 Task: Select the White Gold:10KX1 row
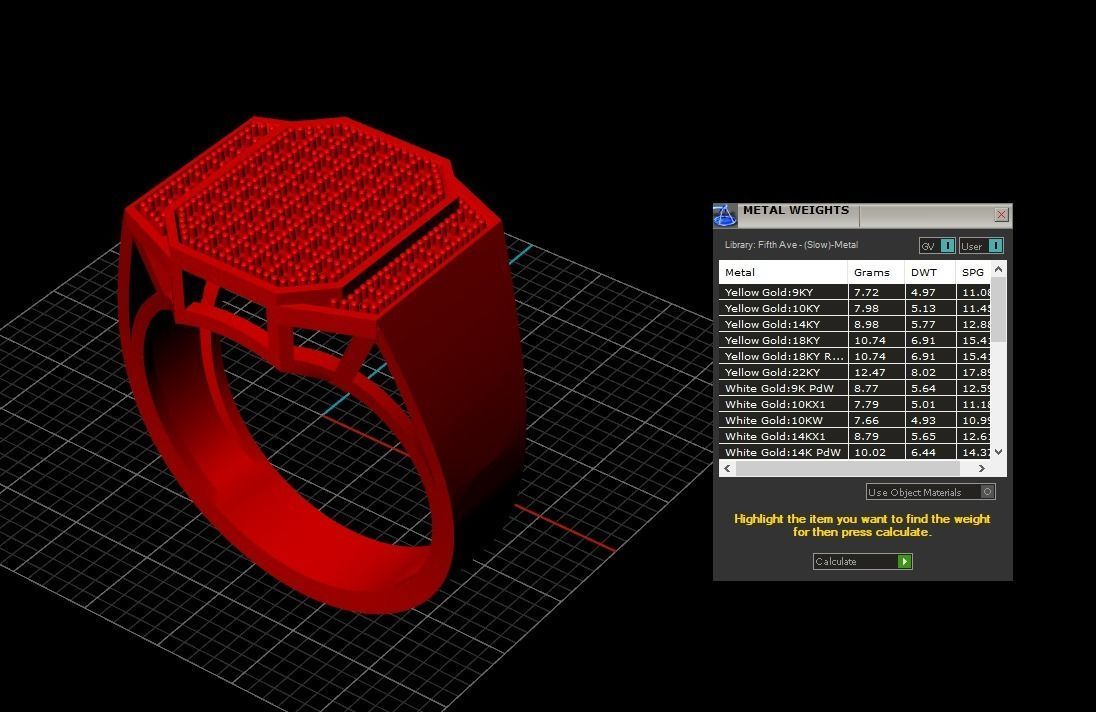click(x=854, y=405)
